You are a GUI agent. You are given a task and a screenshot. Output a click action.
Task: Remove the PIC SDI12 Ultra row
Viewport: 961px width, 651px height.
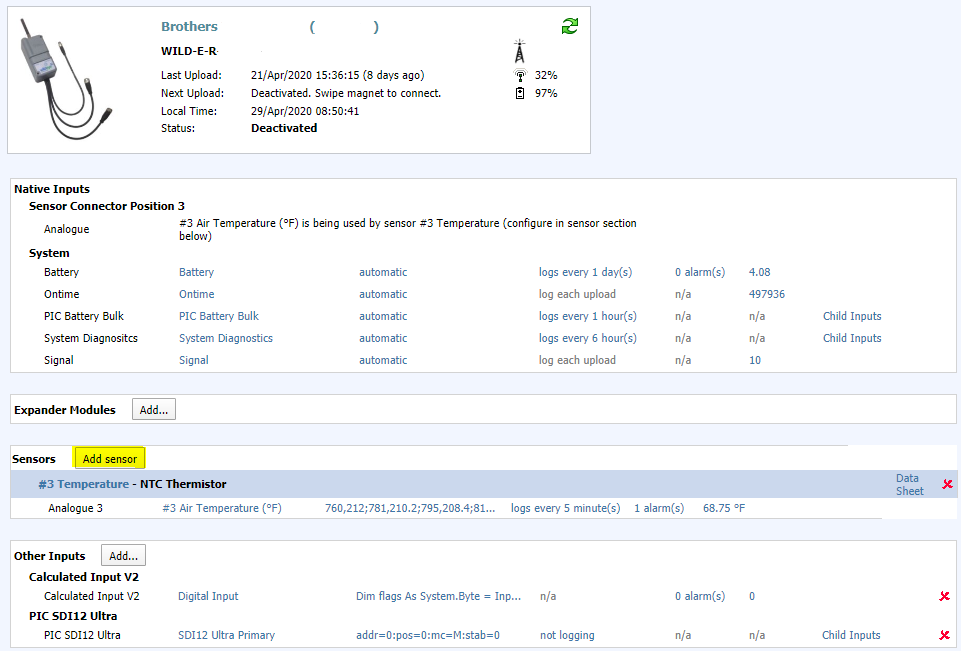944,635
